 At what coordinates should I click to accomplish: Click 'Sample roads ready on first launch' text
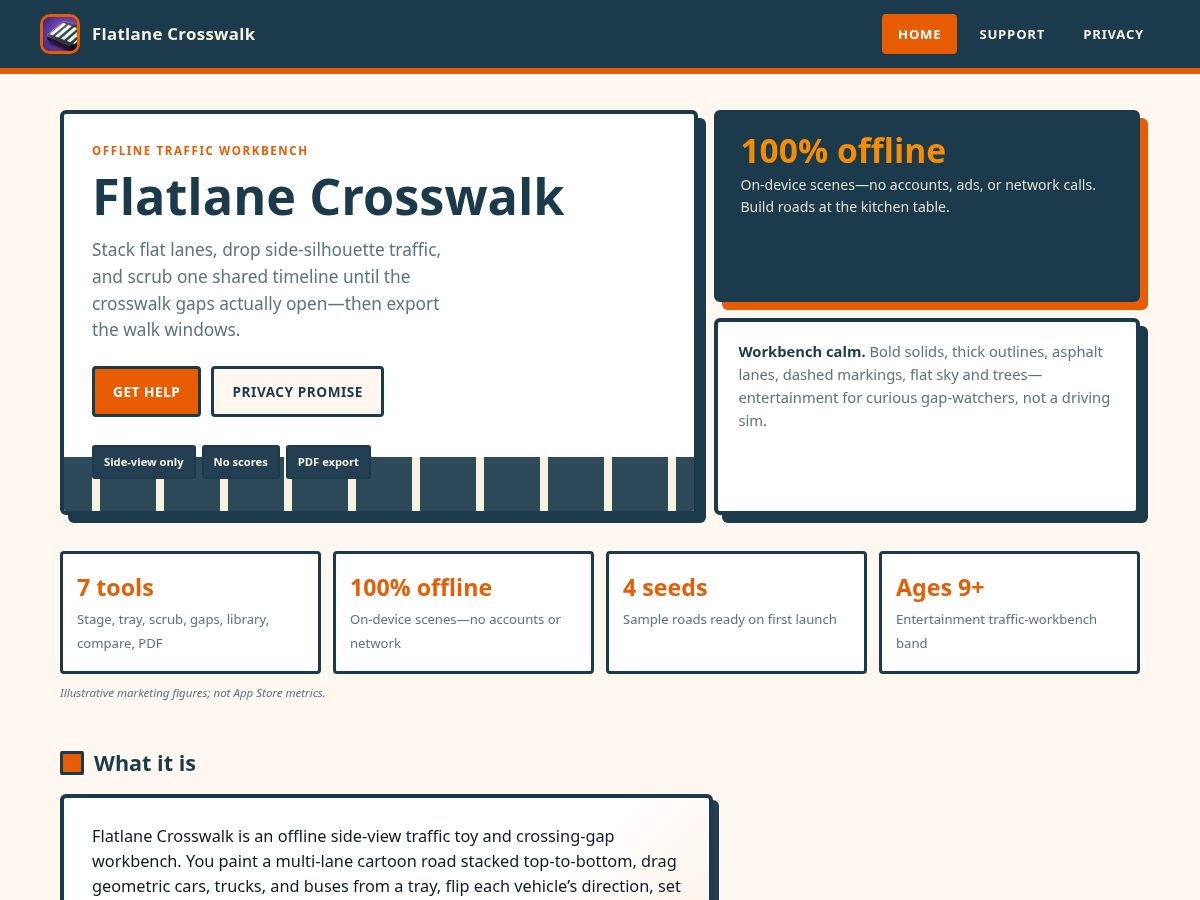(730, 619)
